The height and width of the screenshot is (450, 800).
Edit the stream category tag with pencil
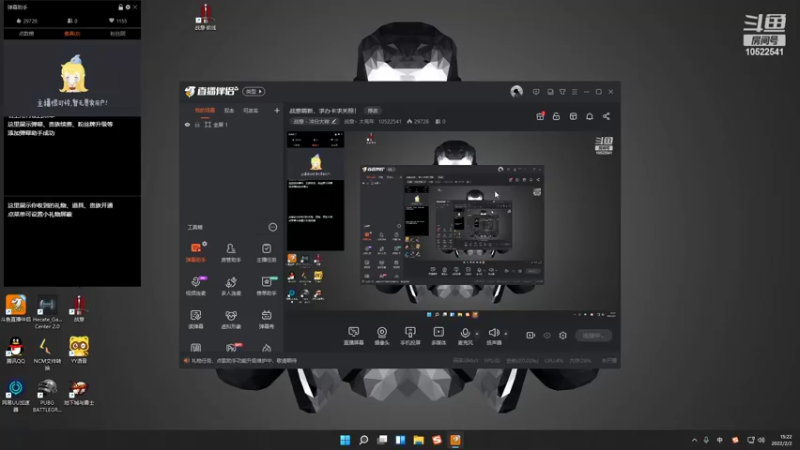click(314, 121)
